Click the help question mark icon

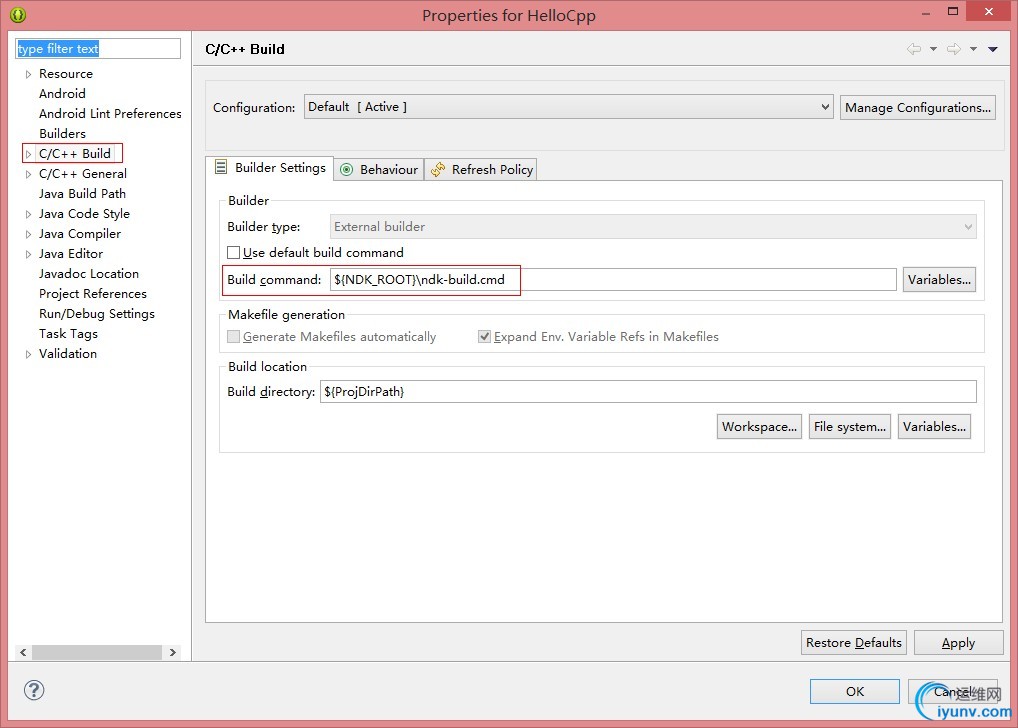coord(34,690)
